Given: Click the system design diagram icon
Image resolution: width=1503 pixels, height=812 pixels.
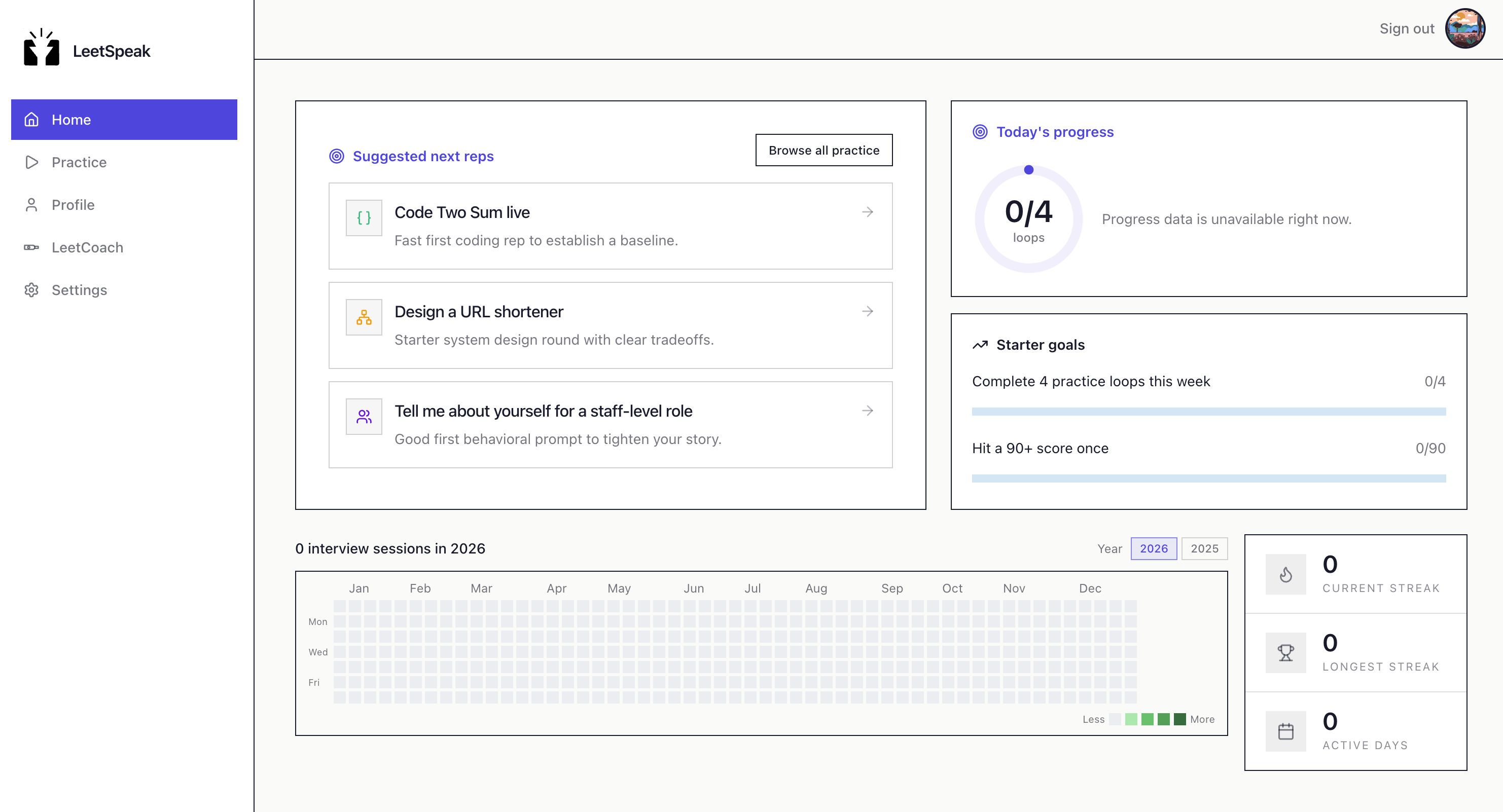Looking at the screenshot, I should point(364,317).
